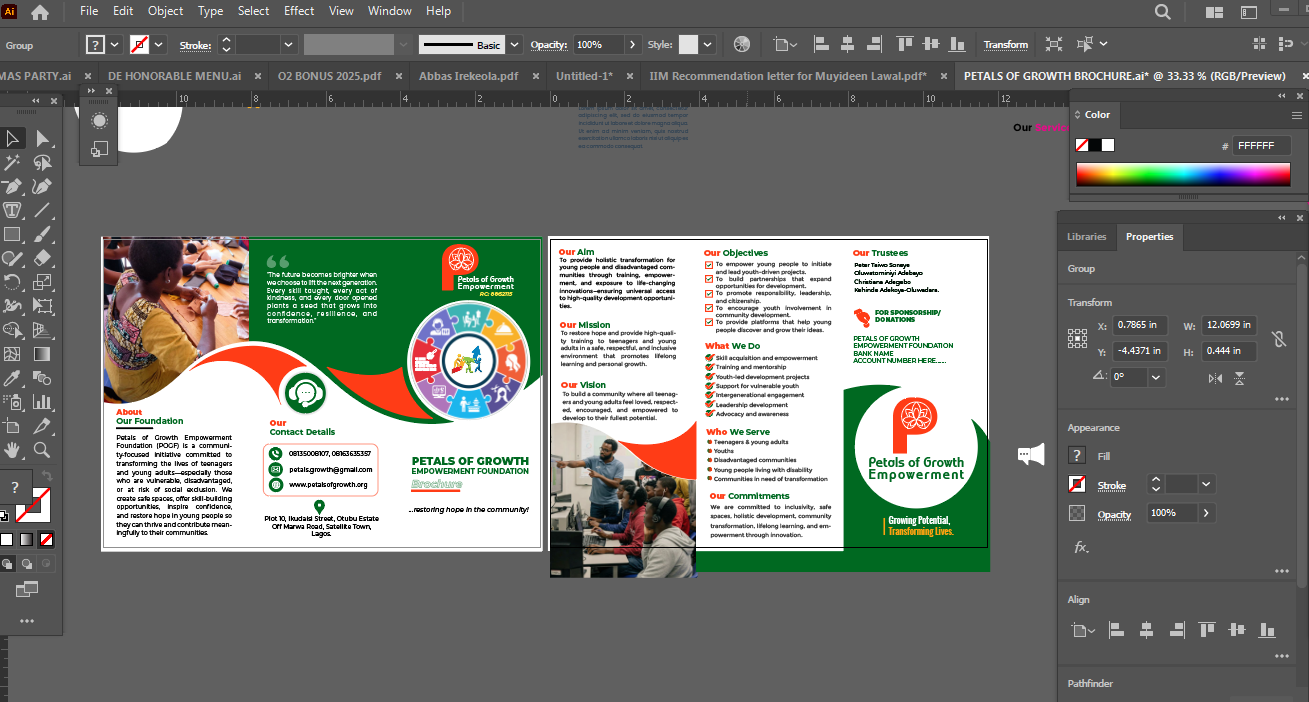Screen dimensions: 1309x702
Task: Select the Zoom tool
Action: [x=42, y=450]
